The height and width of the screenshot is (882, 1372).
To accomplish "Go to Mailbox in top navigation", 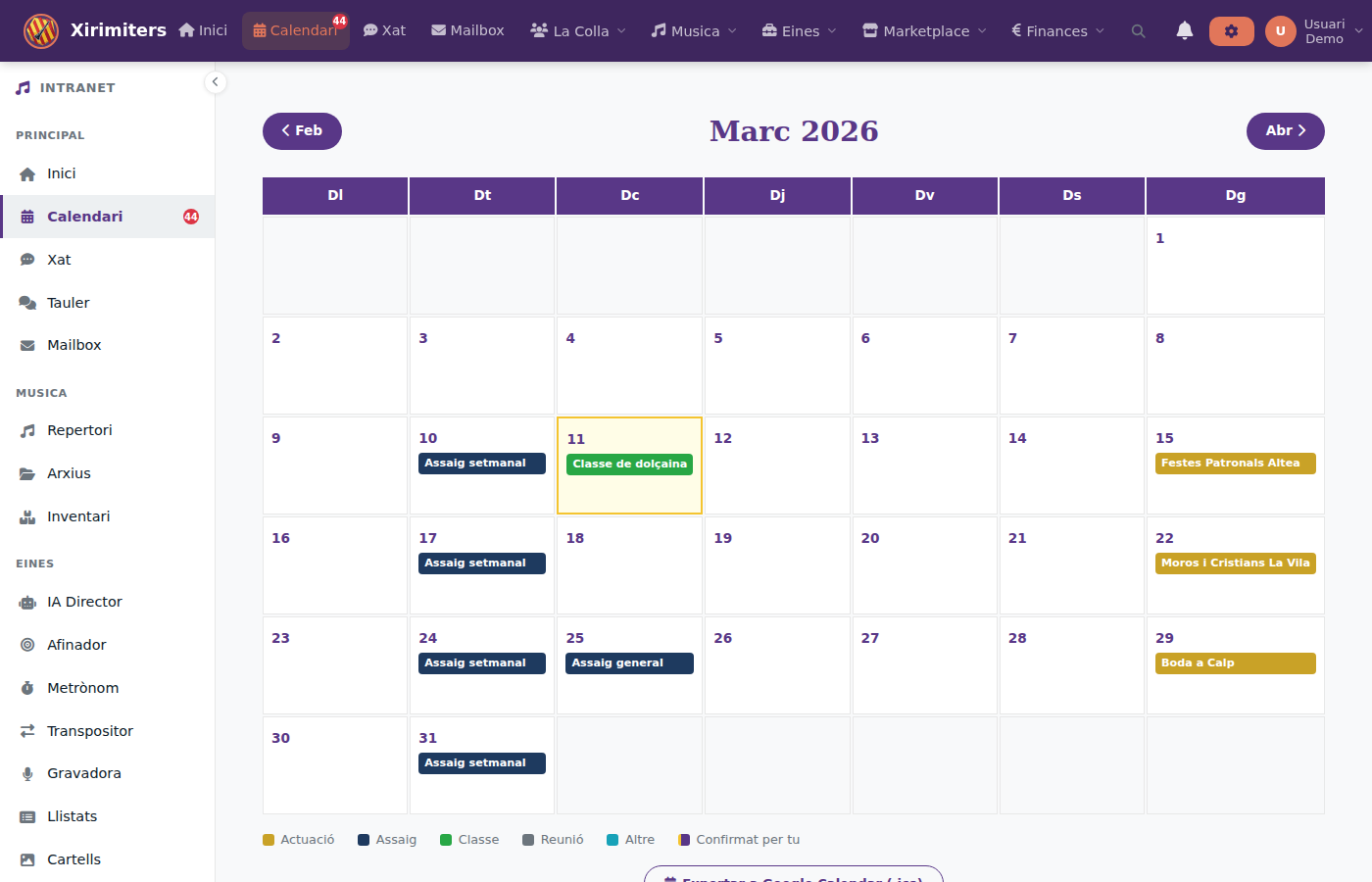I will pos(467,30).
